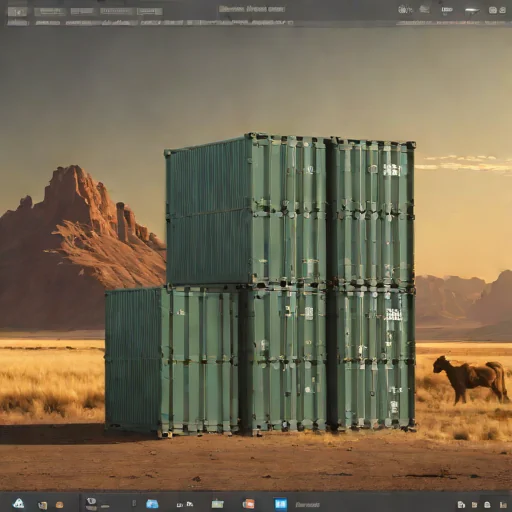Click the last square icon in top bar

502,10
